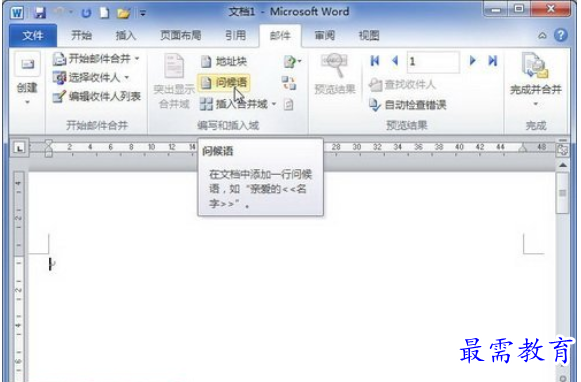Open the 完成并合并 dropdown

(x=535, y=80)
